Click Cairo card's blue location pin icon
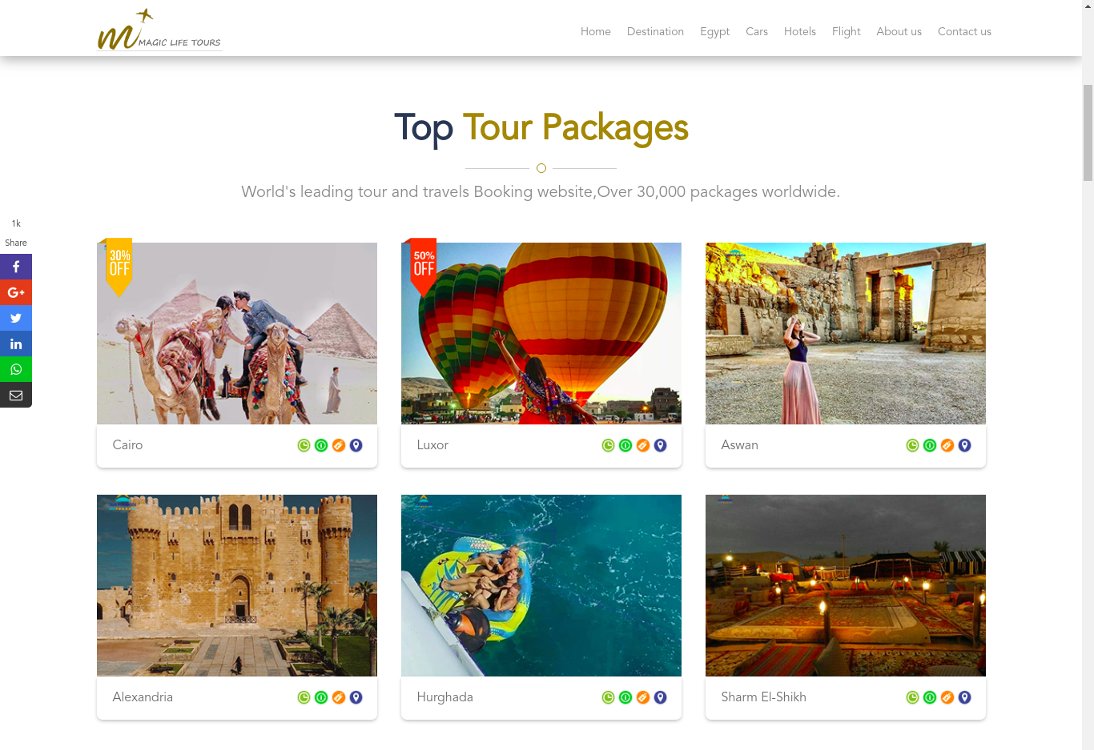Screen dimensions: 1094x750 (x=356, y=445)
